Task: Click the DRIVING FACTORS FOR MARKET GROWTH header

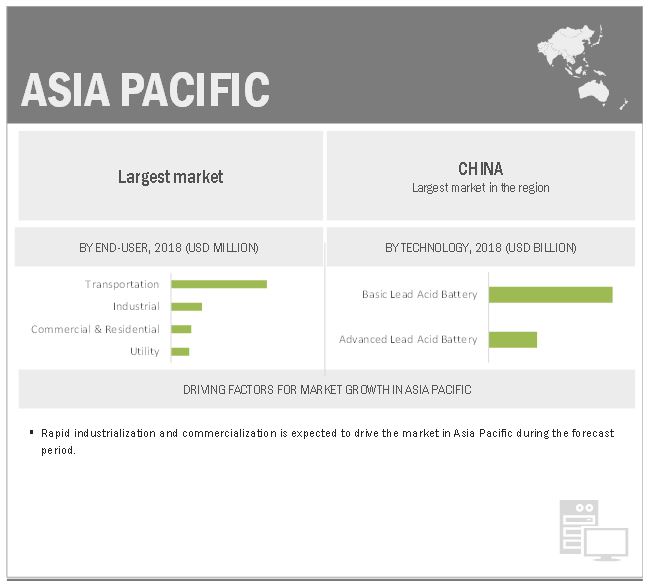Action: (x=327, y=390)
